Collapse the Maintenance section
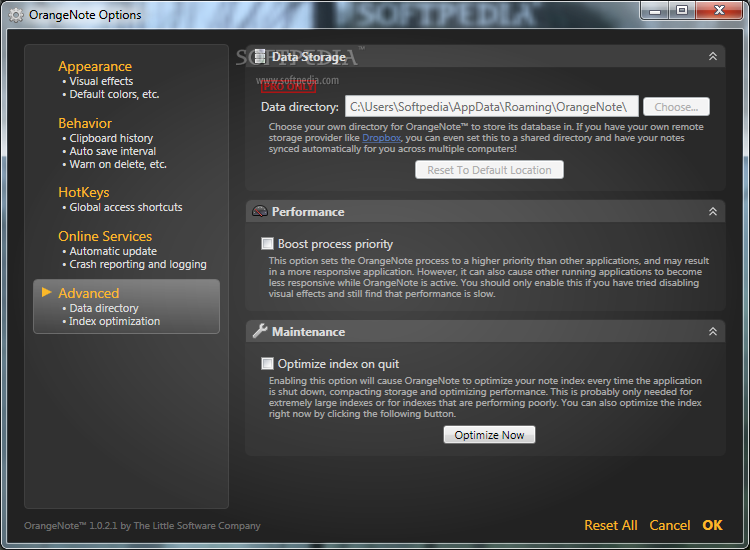The height and width of the screenshot is (550, 750). click(713, 331)
